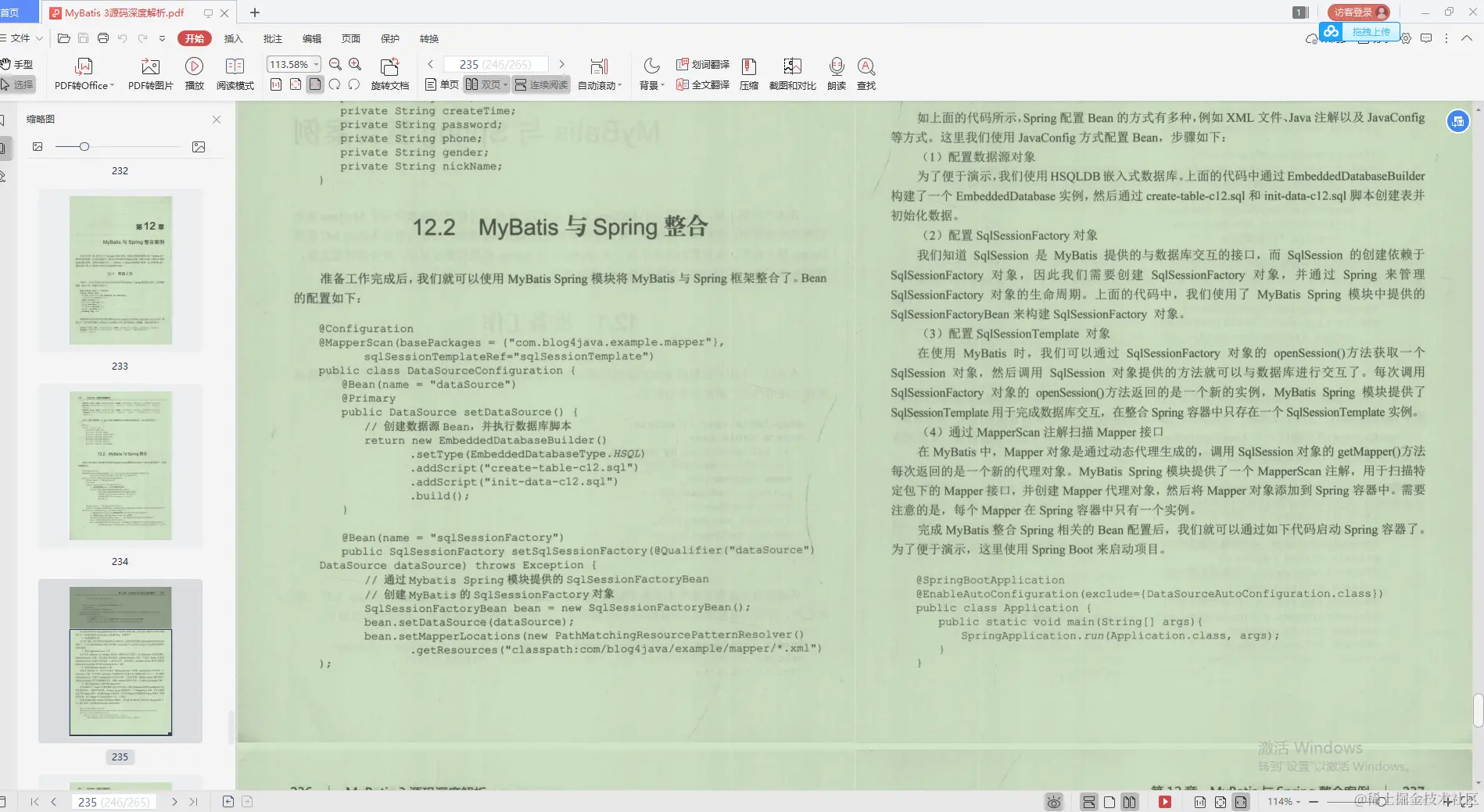Open the PDF转图片 converter tool
This screenshot has width=1484, height=812.
[x=150, y=73]
